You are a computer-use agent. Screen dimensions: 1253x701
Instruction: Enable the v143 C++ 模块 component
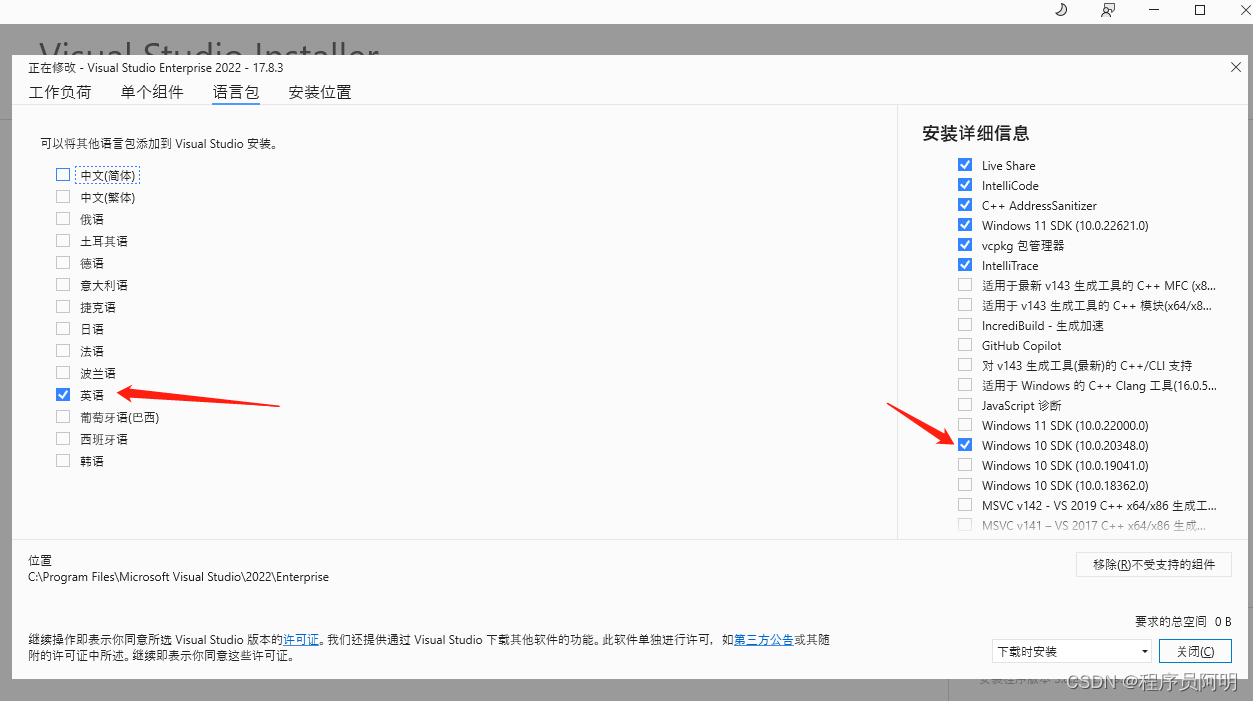coord(965,305)
